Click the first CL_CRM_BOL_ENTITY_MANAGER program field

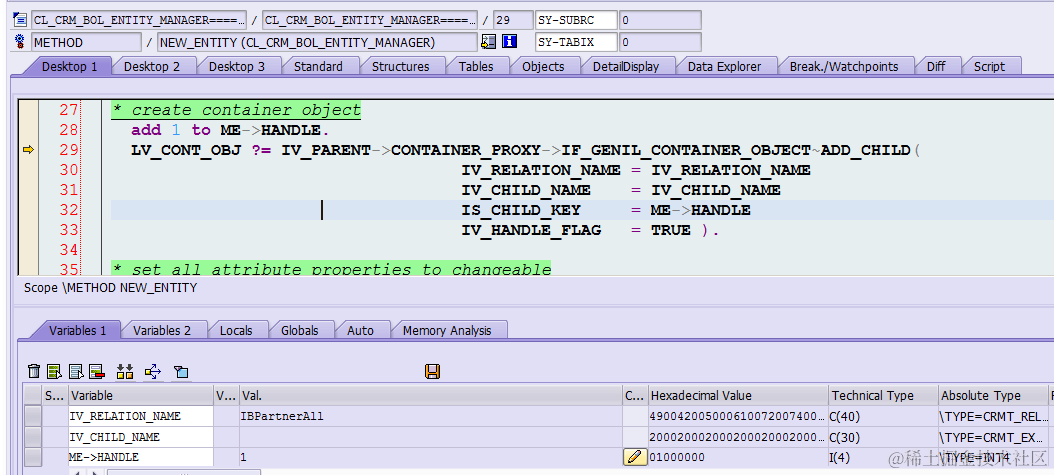tap(139, 20)
